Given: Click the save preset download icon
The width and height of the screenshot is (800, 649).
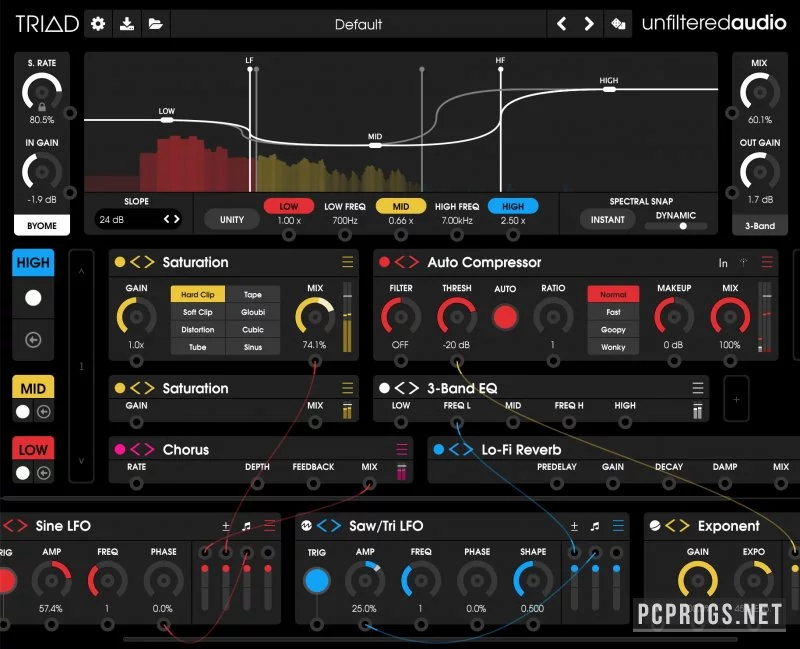Looking at the screenshot, I should tap(127, 23).
